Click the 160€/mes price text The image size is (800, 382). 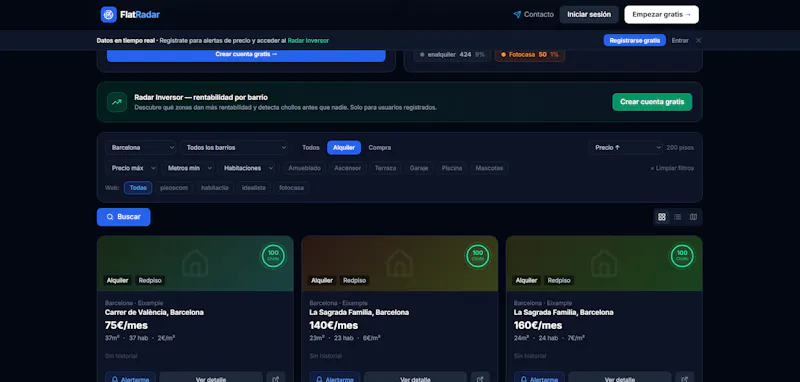538,325
